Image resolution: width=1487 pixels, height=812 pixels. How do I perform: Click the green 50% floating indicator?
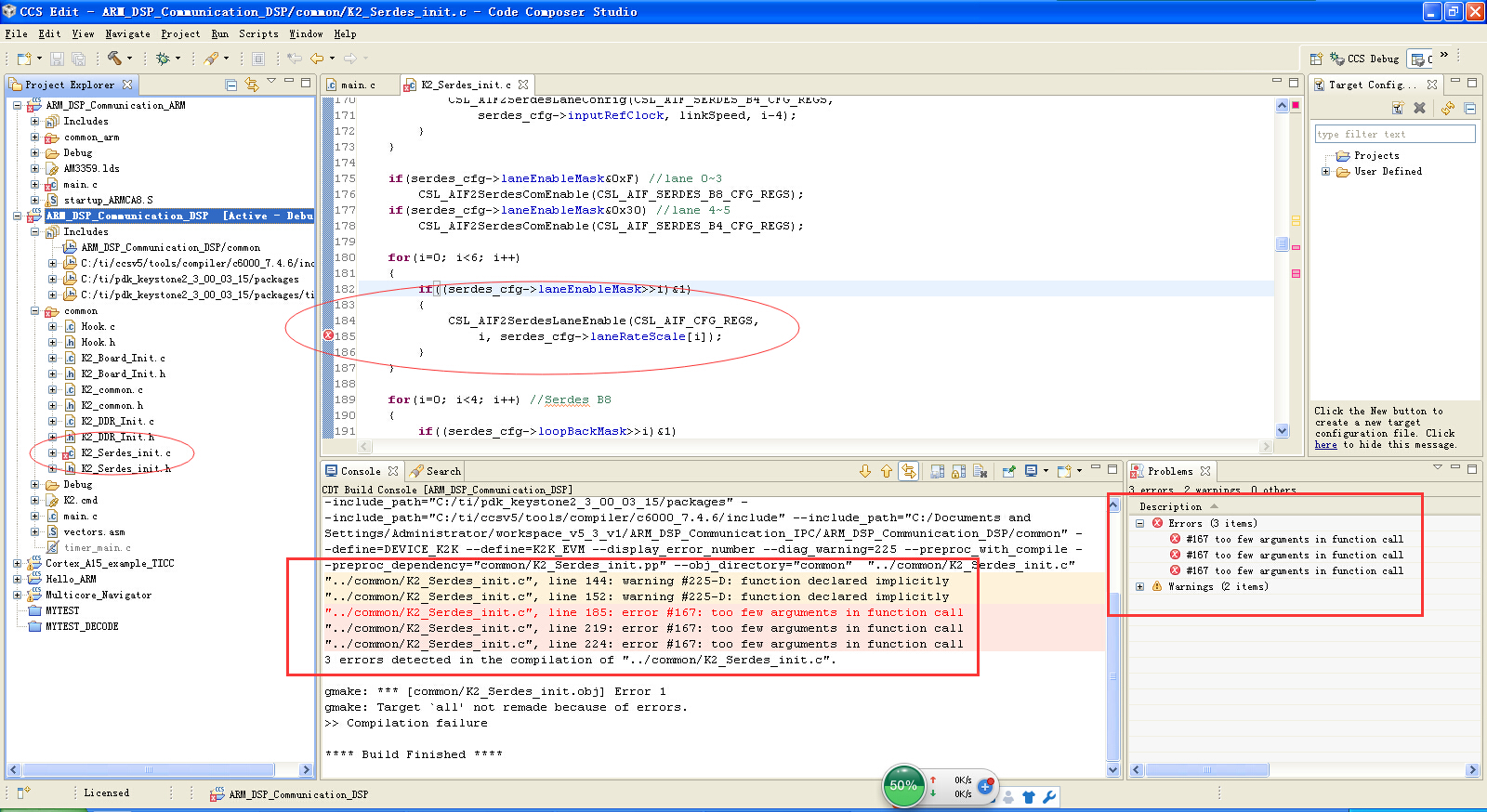[902, 786]
